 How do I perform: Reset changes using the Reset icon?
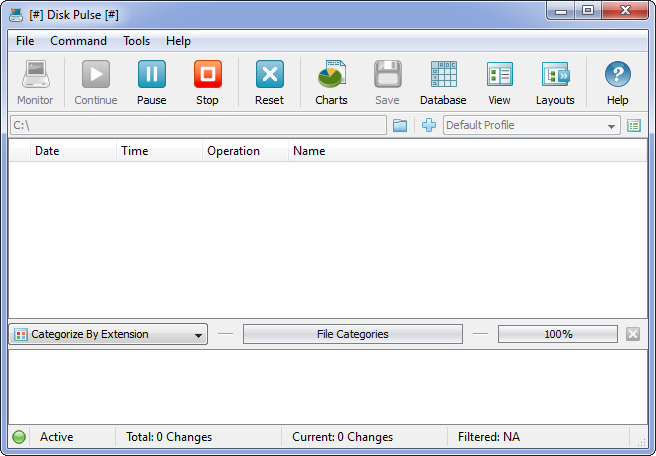270,74
